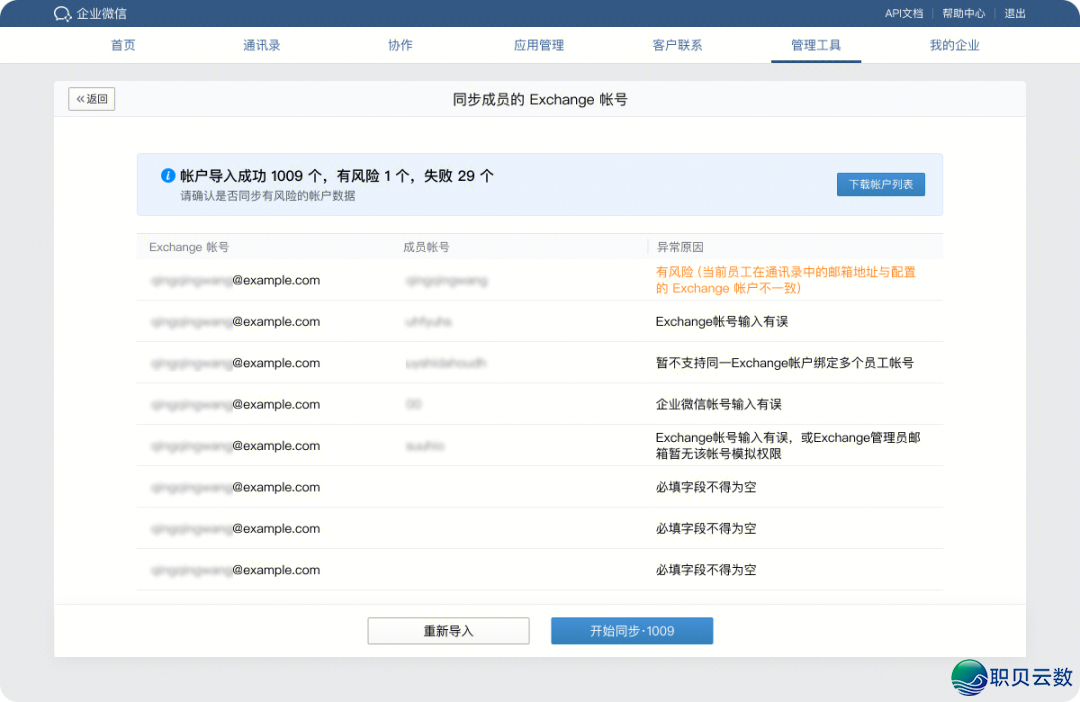1080x702 pixels.
Task: Click 退出 to log out
Action: pos(1013,13)
